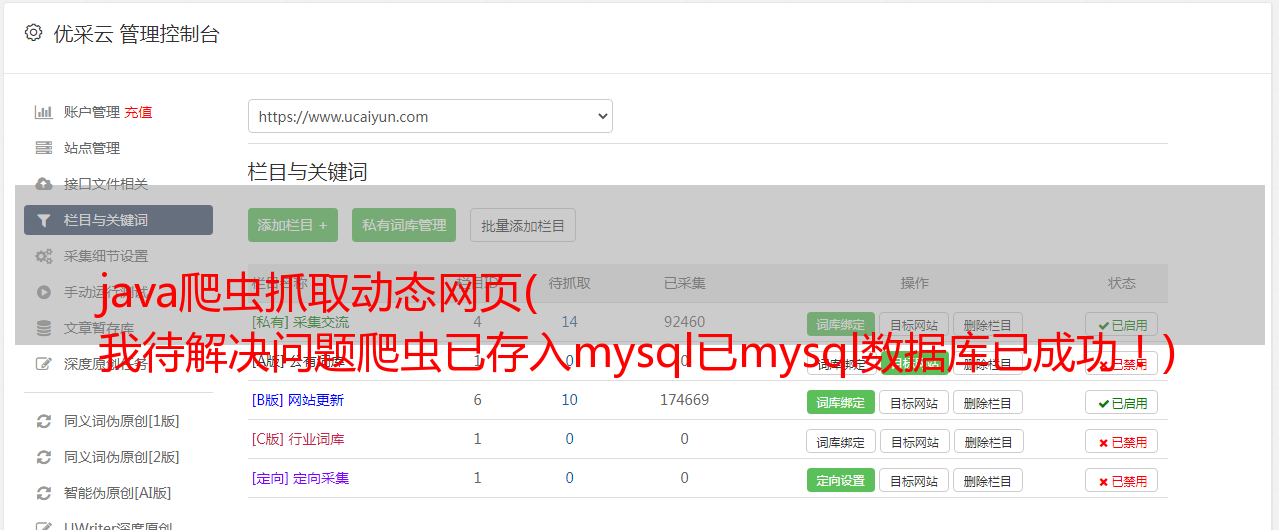
Task: Click 目标网站 for the 行业词库 row
Action: tap(914, 441)
